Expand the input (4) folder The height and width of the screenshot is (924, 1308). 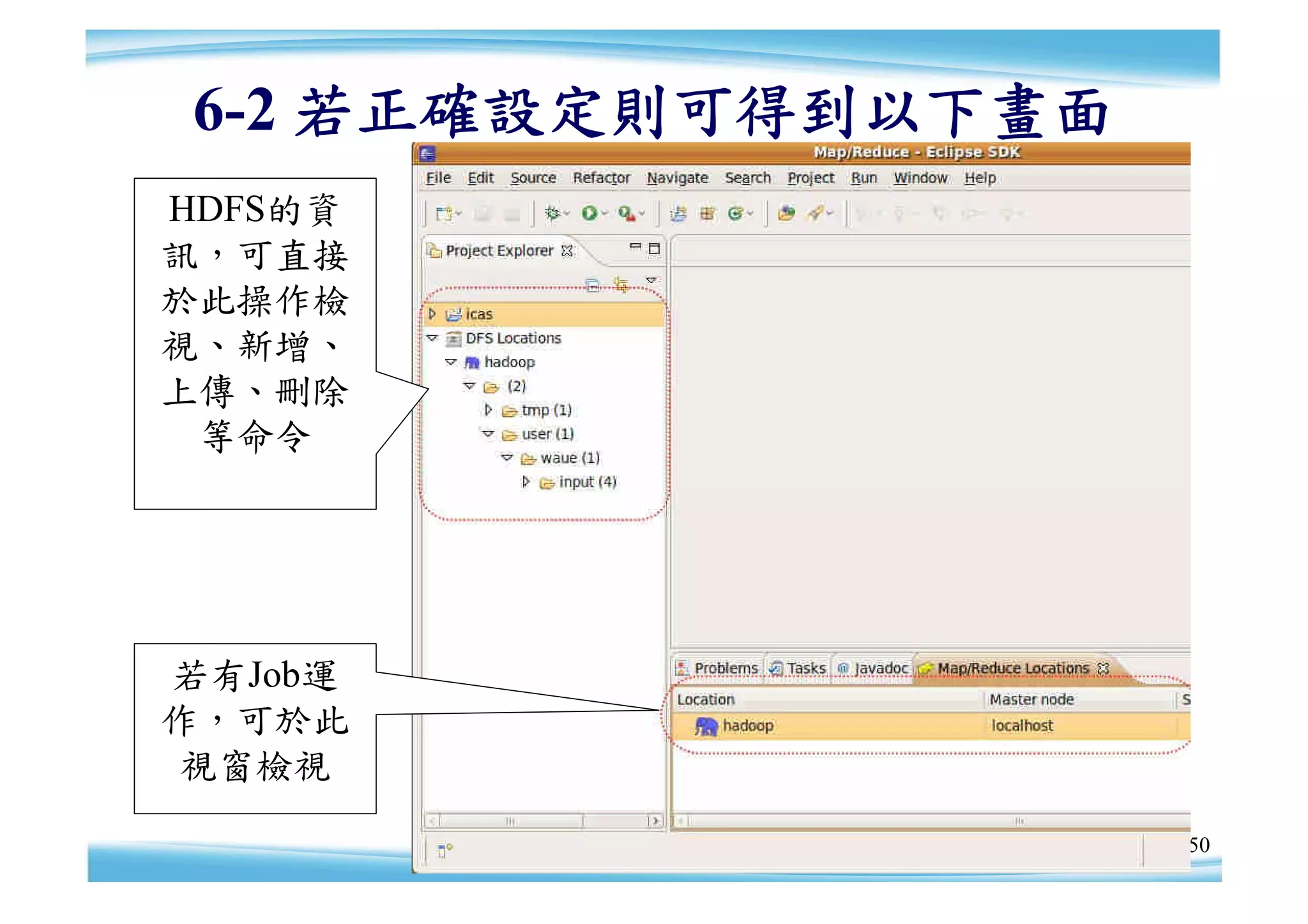pyautogui.click(x=526, y=481)
